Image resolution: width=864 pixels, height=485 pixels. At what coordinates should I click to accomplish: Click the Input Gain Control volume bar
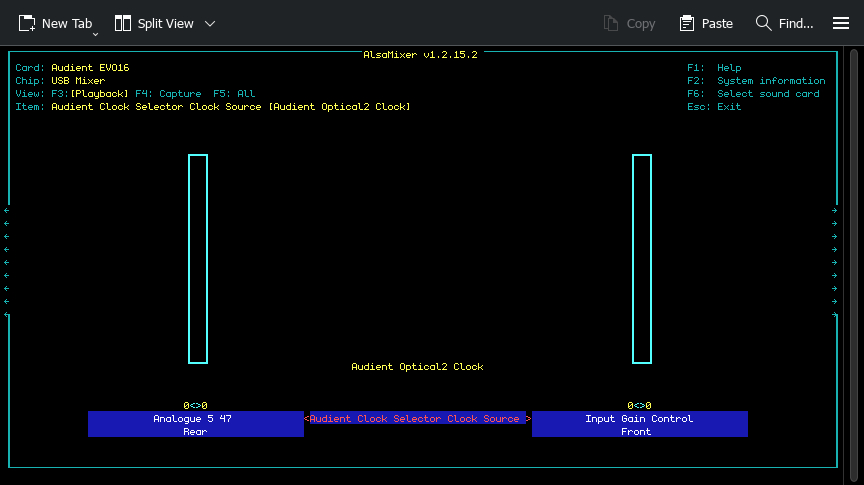click(641, 259)
